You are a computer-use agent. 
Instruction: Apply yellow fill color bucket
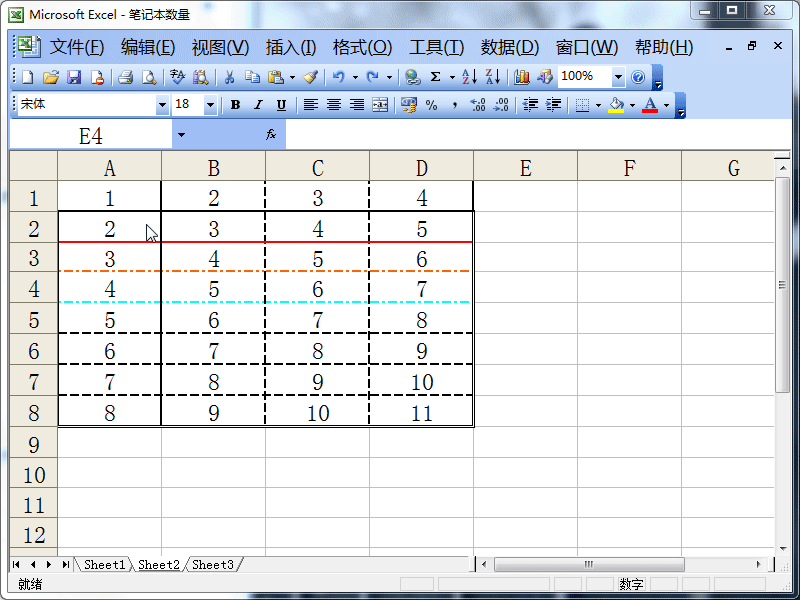(x=616, y=106)
